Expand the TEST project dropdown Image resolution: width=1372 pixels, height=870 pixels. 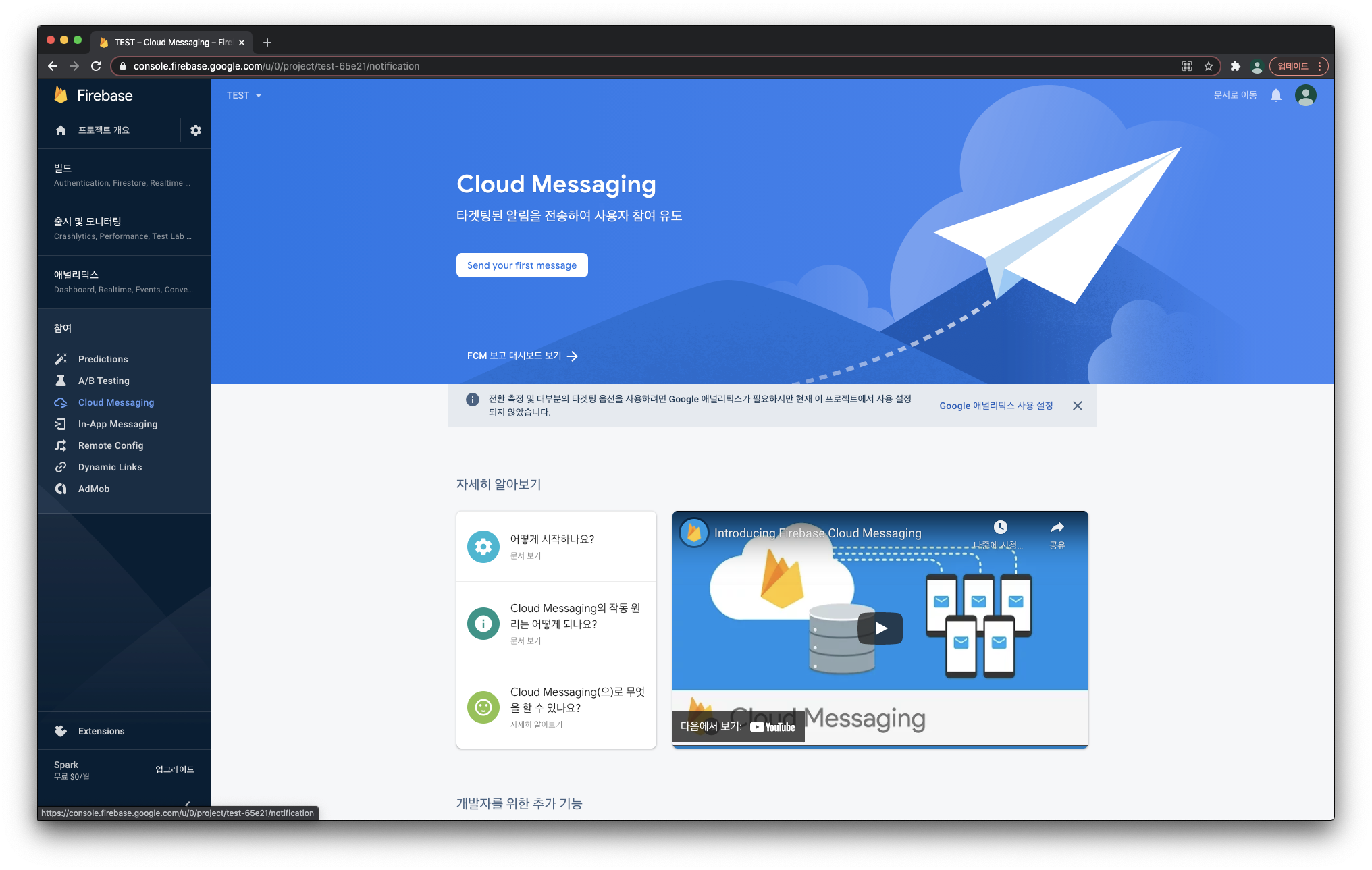click(244, 95)
